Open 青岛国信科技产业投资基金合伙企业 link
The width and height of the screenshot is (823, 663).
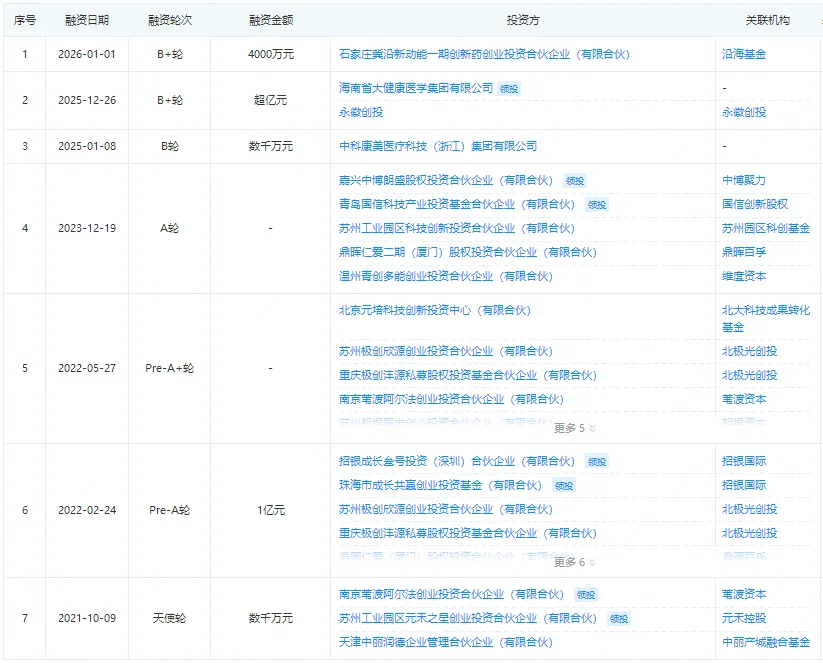click(457, 204)
